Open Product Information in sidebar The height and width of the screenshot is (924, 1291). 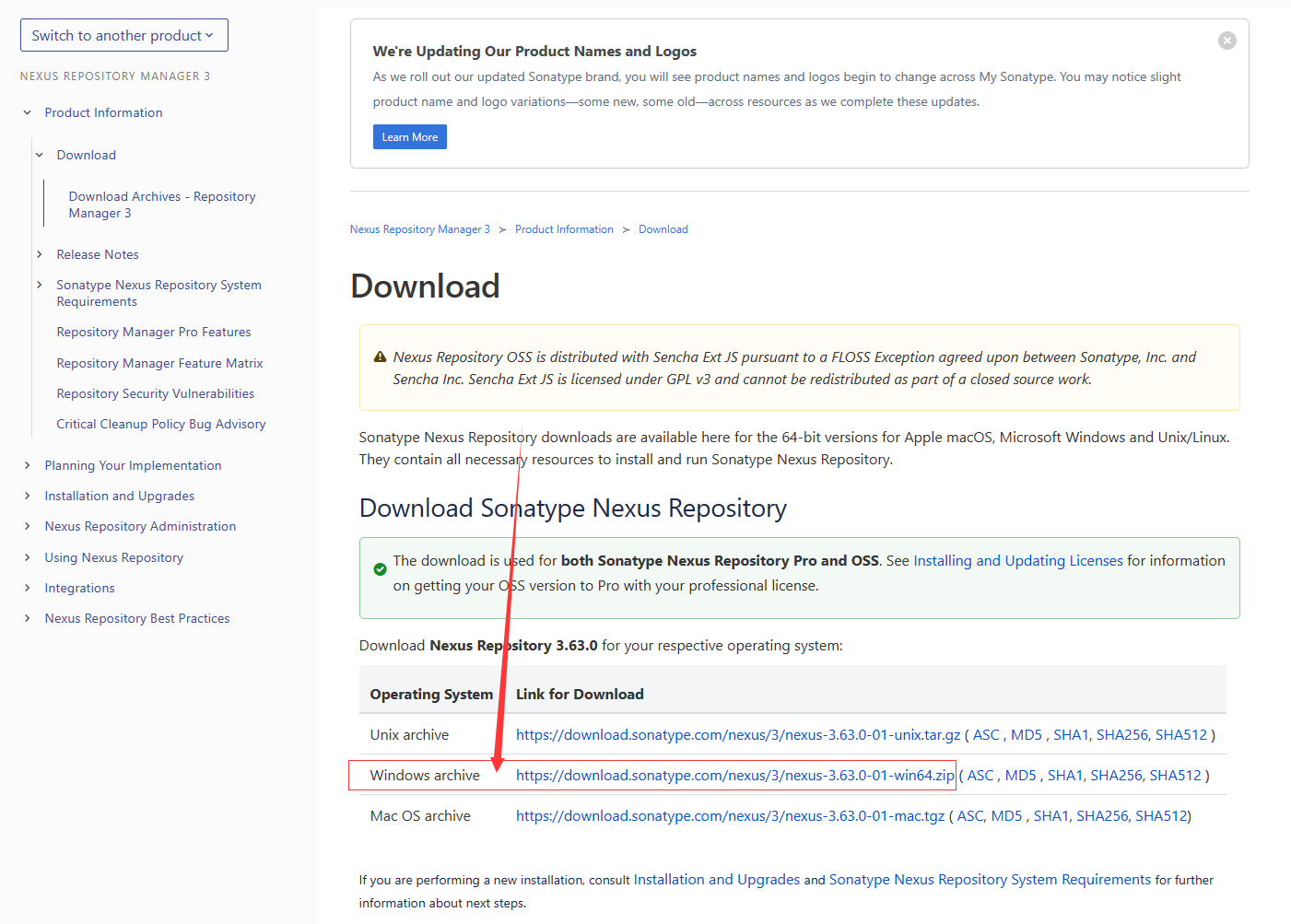(103, 112)
